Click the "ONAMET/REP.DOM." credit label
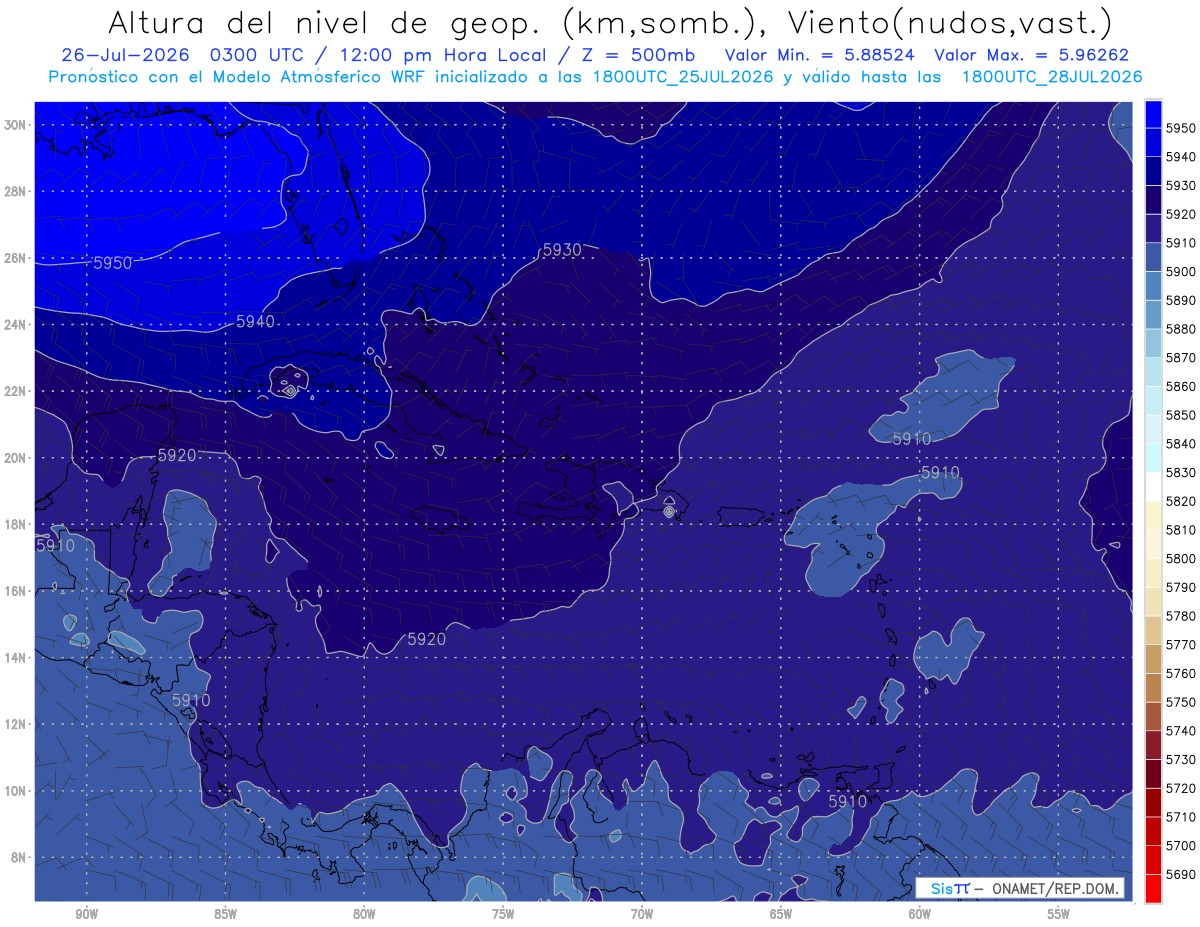Viewport: 1200px width, 927px height. point(1055,888)
